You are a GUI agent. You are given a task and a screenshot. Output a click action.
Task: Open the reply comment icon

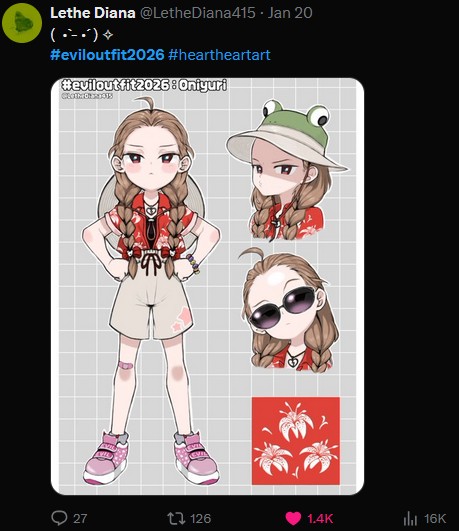point(59,518)
